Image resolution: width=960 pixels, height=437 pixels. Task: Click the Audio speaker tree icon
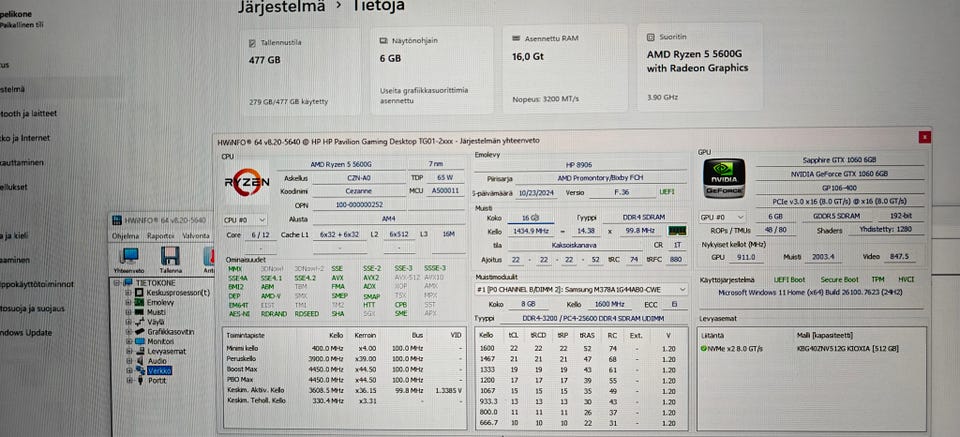[x=140, y=361]
